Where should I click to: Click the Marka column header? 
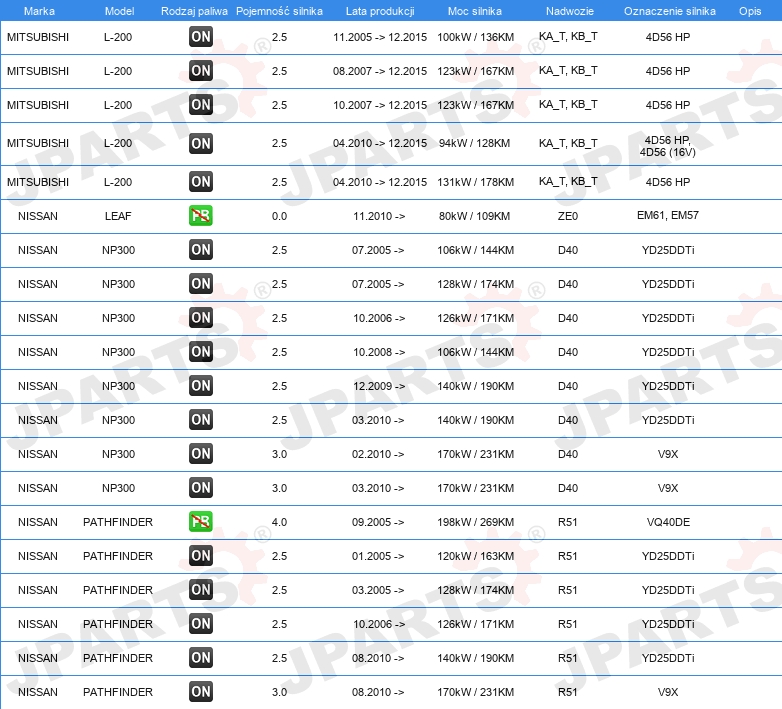click(x=39, y=11)
